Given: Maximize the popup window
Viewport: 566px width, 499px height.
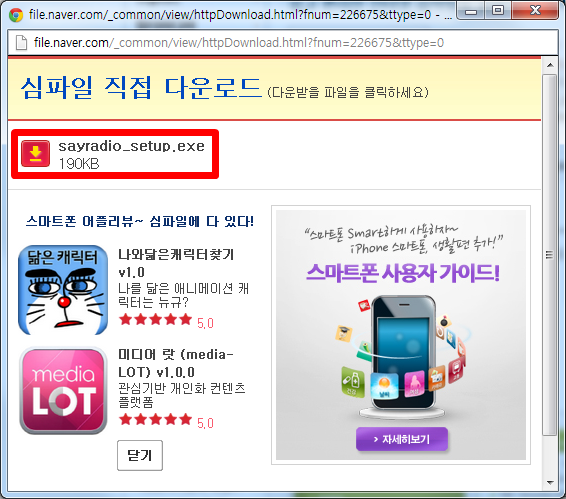Looking at the screenshot, I should (x=498, y=11).
